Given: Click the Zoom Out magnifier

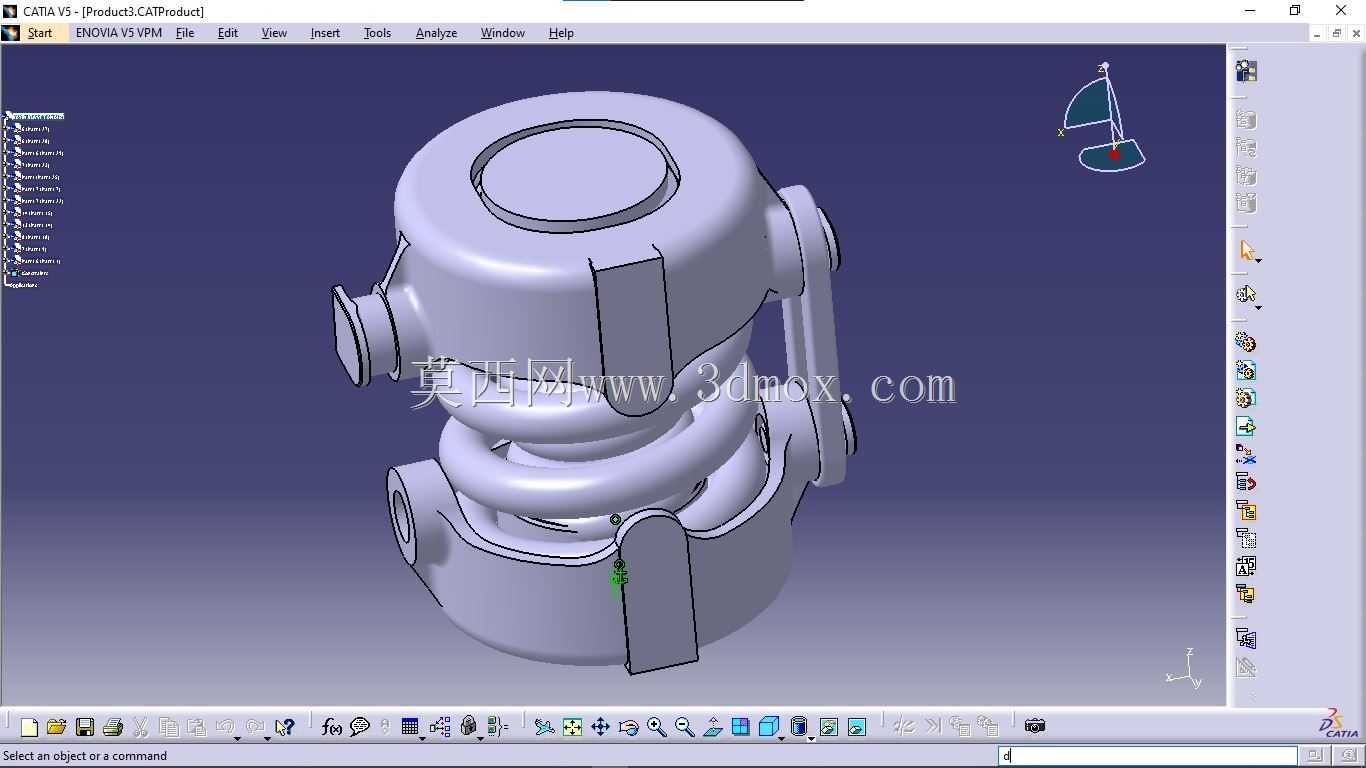Looking at the screenshot, I should [684, 727].
